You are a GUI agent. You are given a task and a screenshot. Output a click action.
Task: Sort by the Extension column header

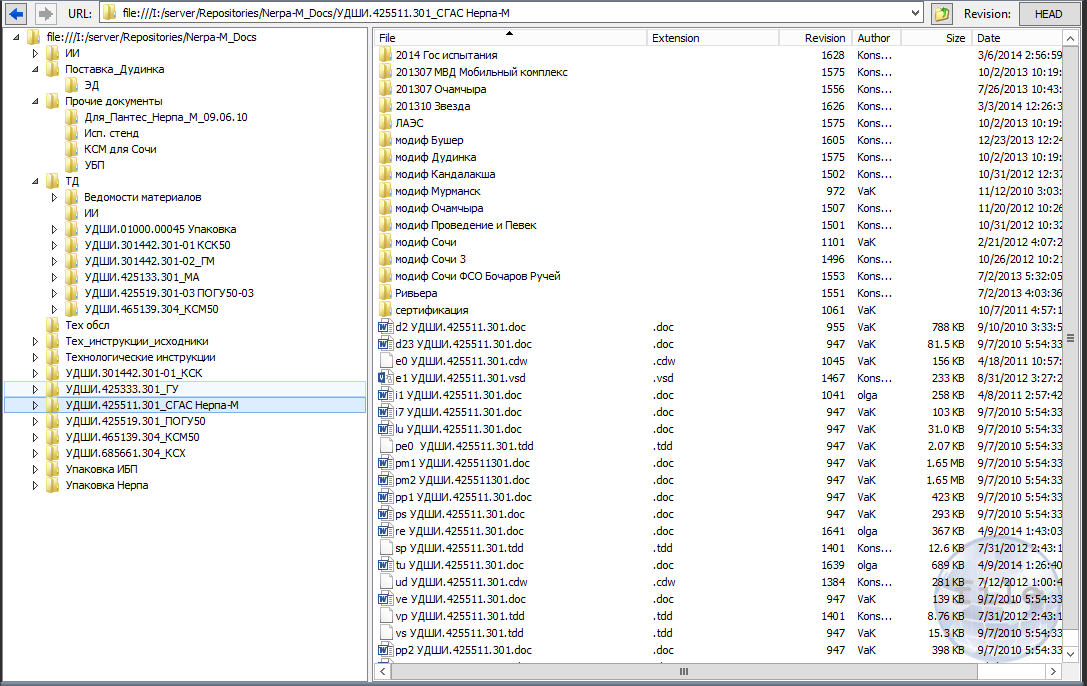tap(713, 38)
